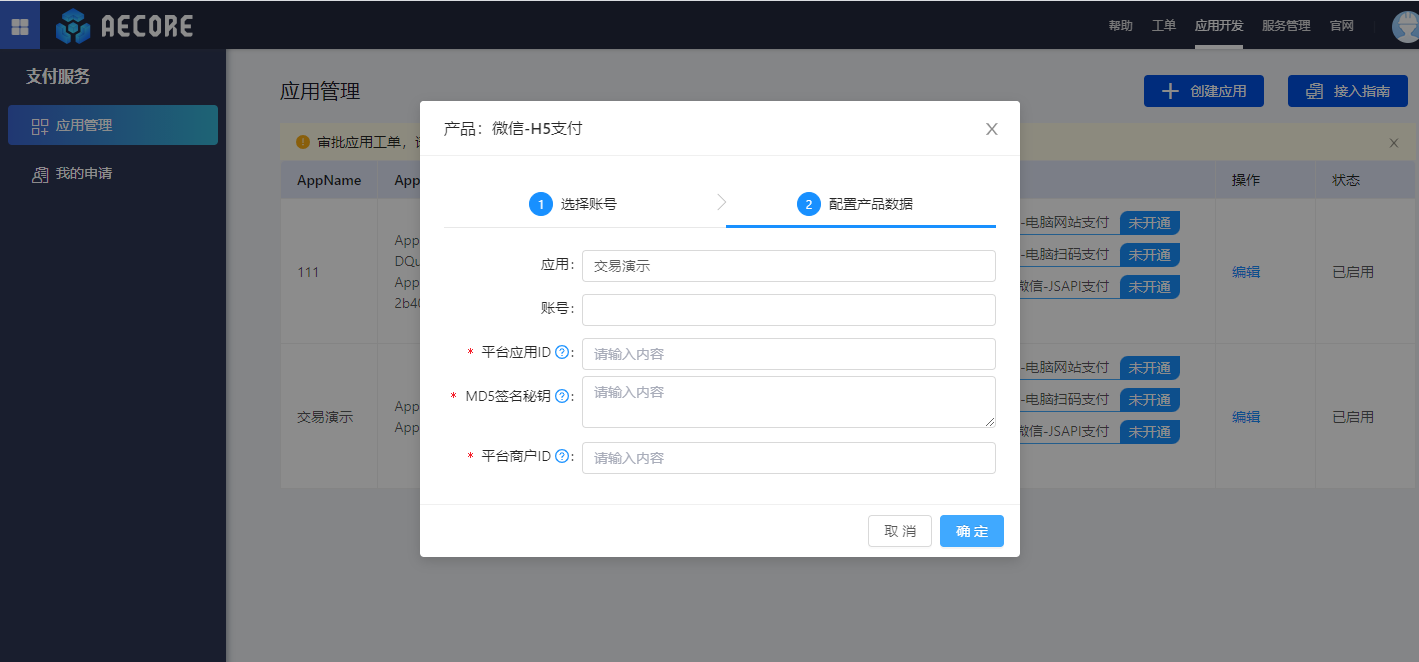Image resolution: width=1419 pixels, height=662 pixels.
Task: Click help icon next to 平台应用ID
Action: click(x=562, y=352)
